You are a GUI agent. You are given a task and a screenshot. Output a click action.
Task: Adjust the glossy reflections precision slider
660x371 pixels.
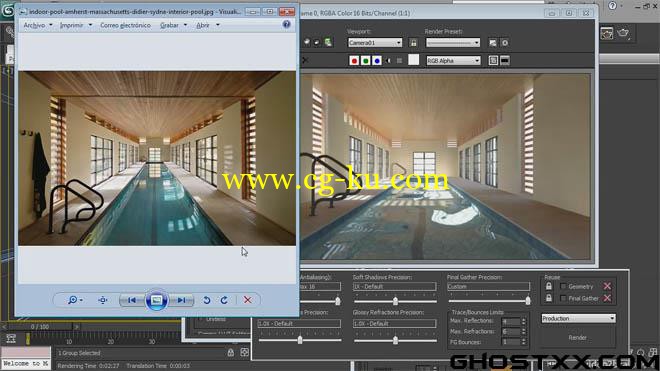pos(300,339)
